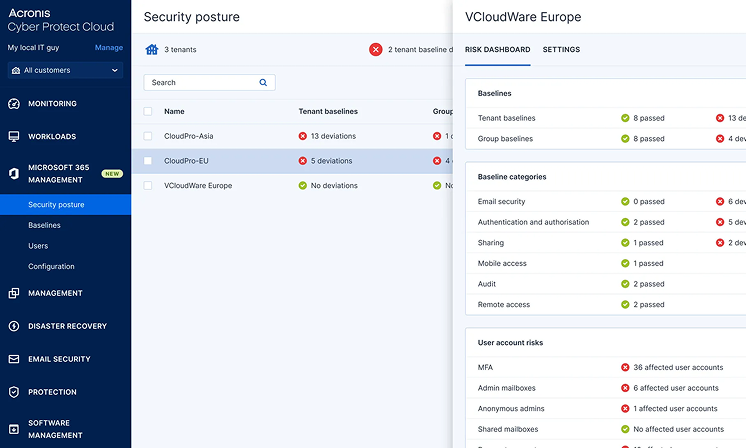Switch to the Settings tab

(561, 49)
